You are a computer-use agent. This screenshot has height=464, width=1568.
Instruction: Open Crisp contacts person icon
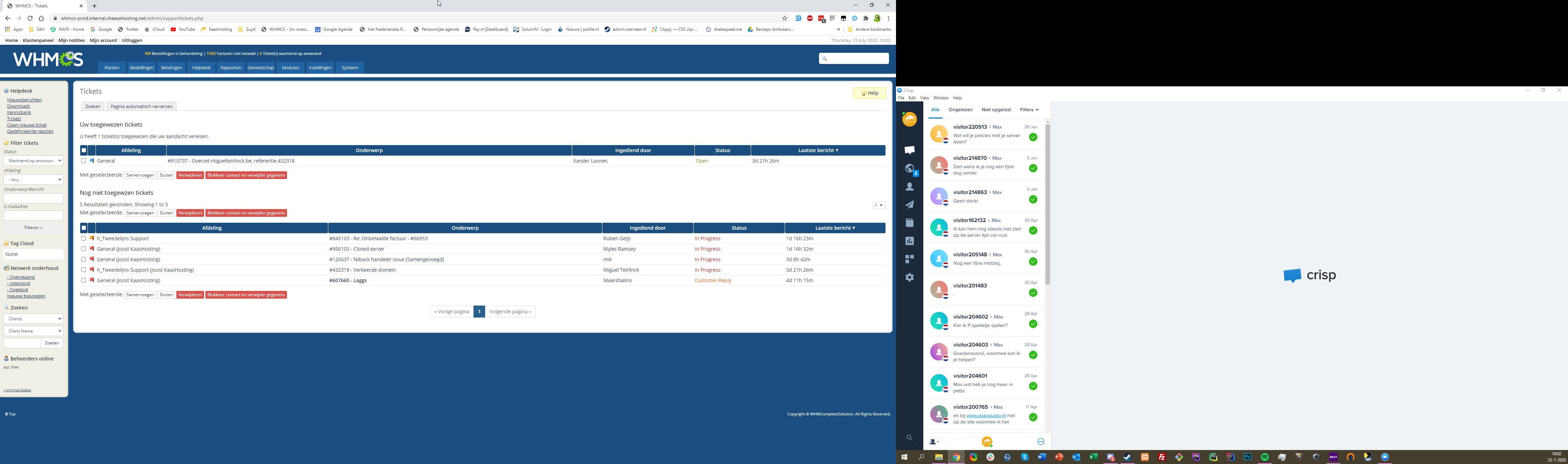click(x=909, y=187)
